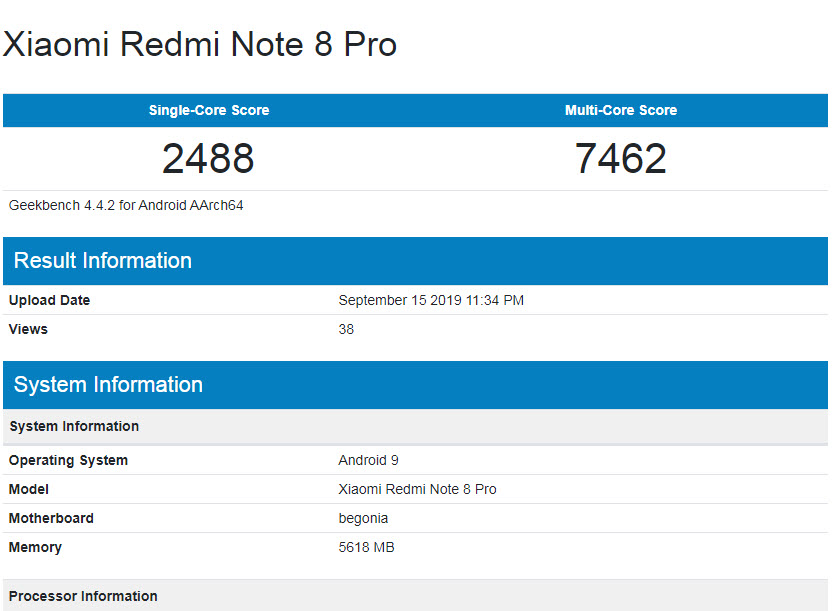Click the Views row label
832x611 pixels.
click(x=28, y=329)
